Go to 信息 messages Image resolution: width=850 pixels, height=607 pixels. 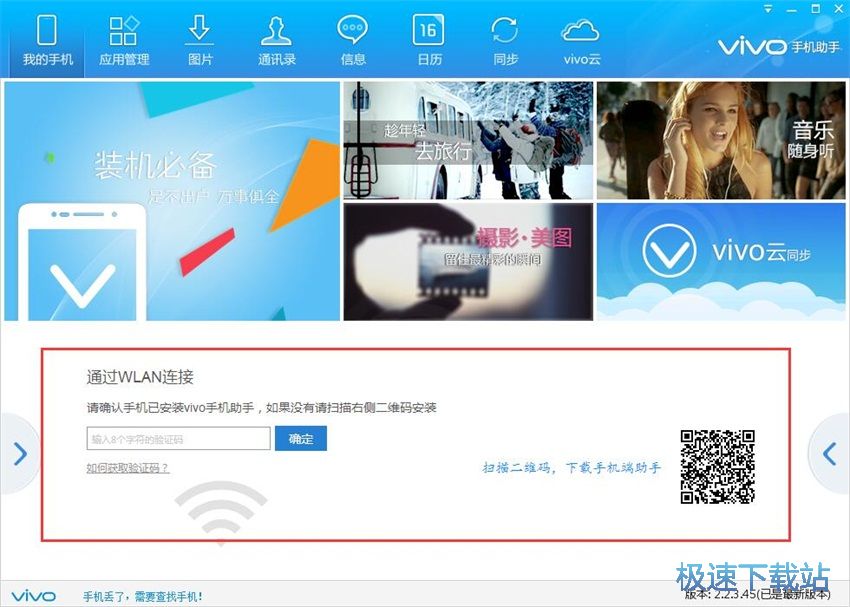tap(353, 41)
